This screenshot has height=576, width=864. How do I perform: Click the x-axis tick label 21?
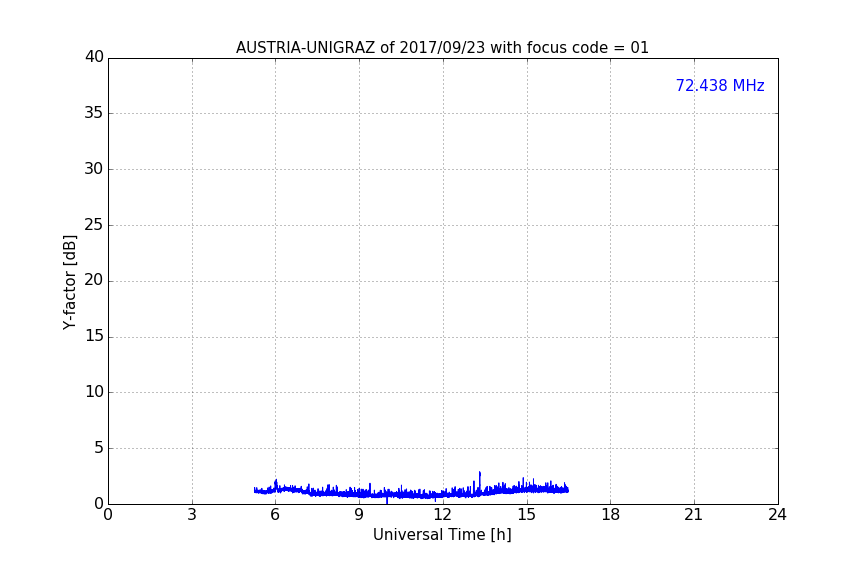click(x=694, y=515)
